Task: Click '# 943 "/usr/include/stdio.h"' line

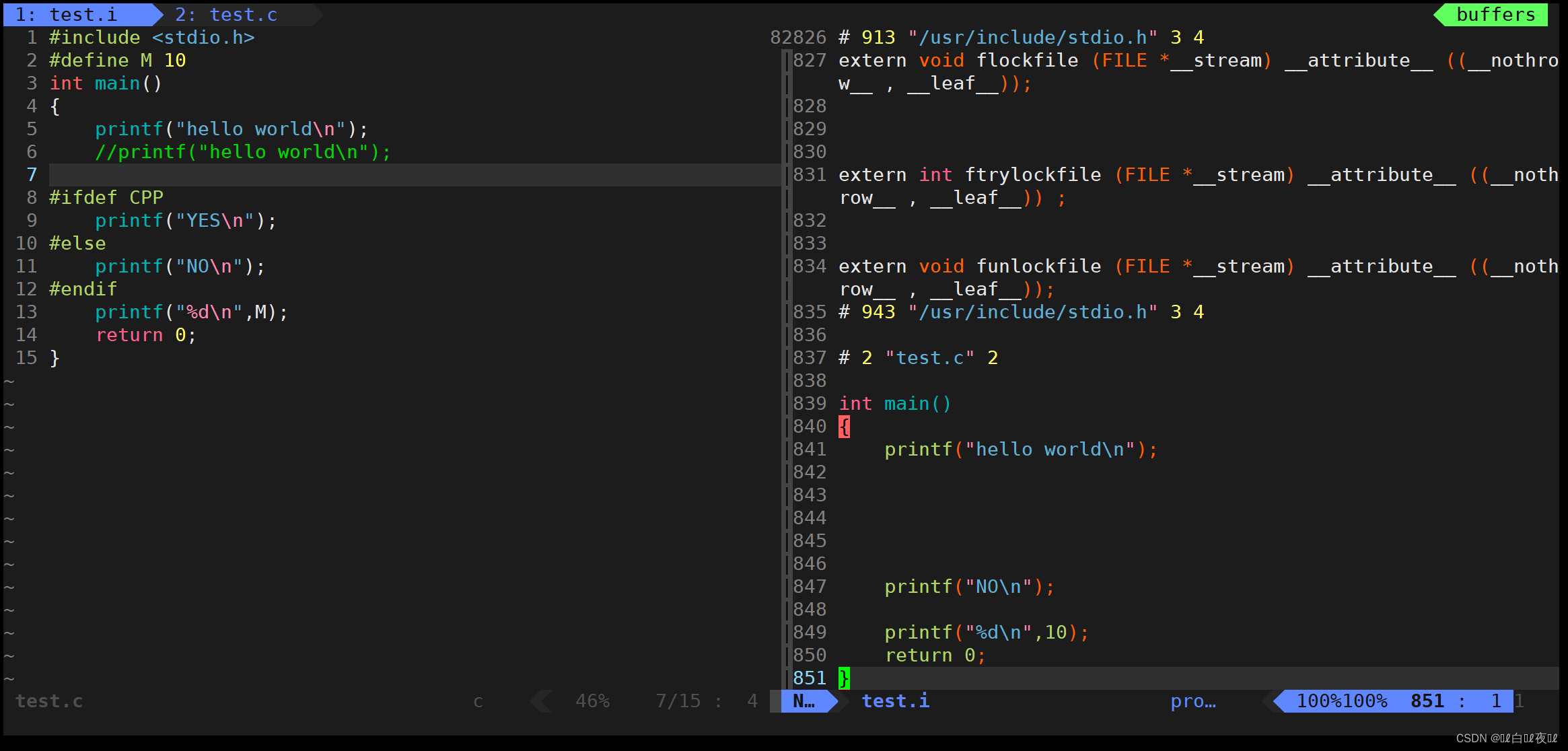Action: [x=1022, y=312]
